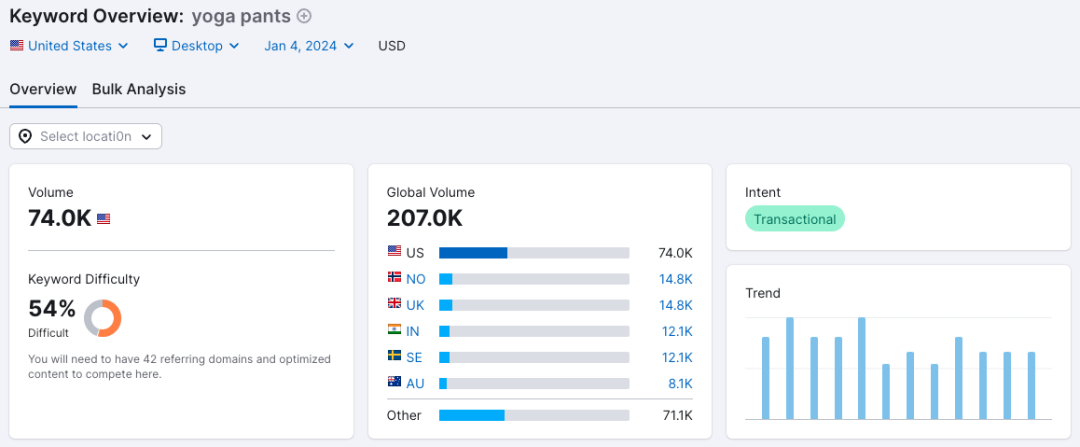
Task: Click the US volume progress bar
Action: tap(534, 253)
